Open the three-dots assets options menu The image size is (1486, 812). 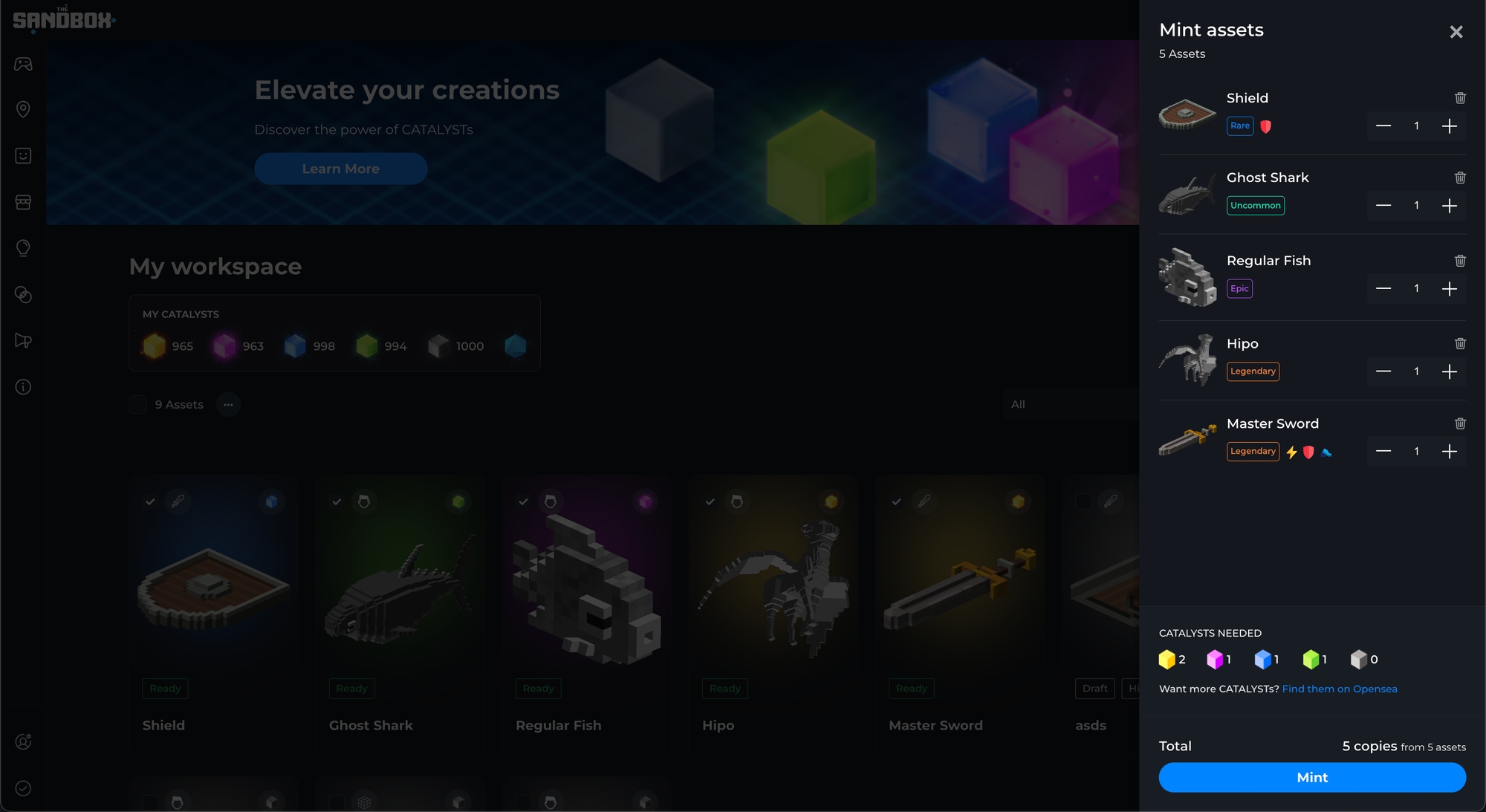[x=228, y=404]
